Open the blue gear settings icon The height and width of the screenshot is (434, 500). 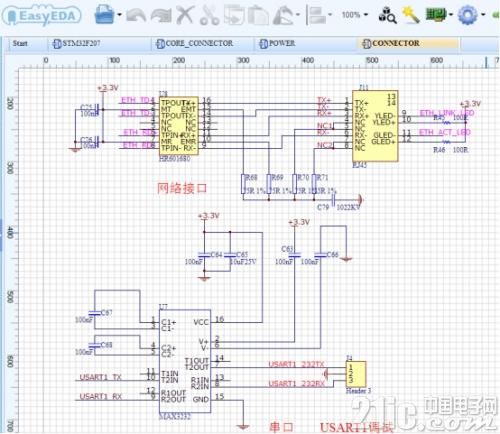pyautogui.click(x=467, y=15)
